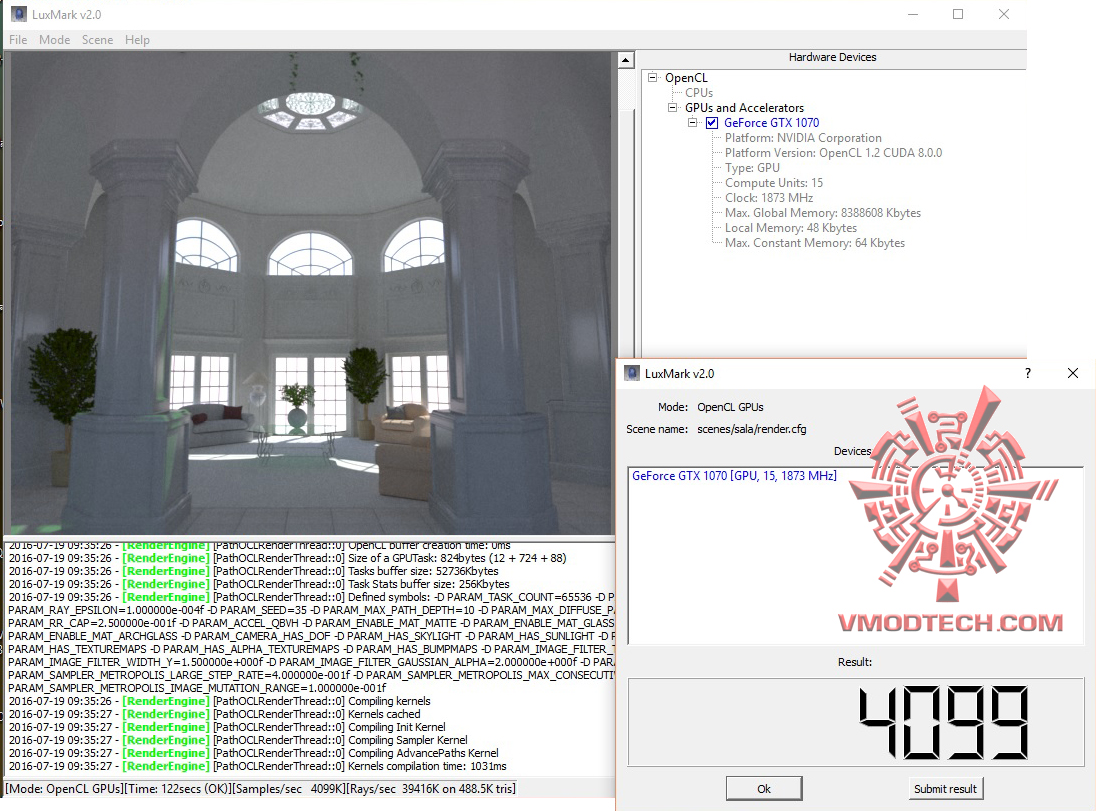Viewport: 1096px width, 811px height.
Task: Click scroll up arrow beside render view
Action: 626,61
